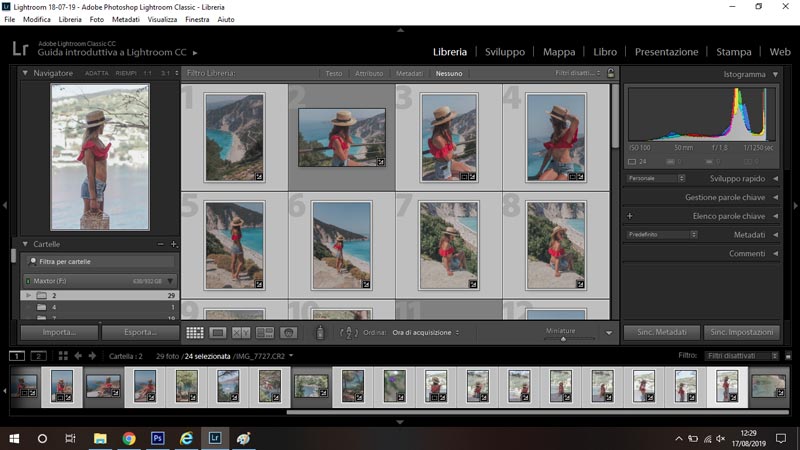Click Sinc. Metadati button
The image size is (800, 450).
[662, 332]
